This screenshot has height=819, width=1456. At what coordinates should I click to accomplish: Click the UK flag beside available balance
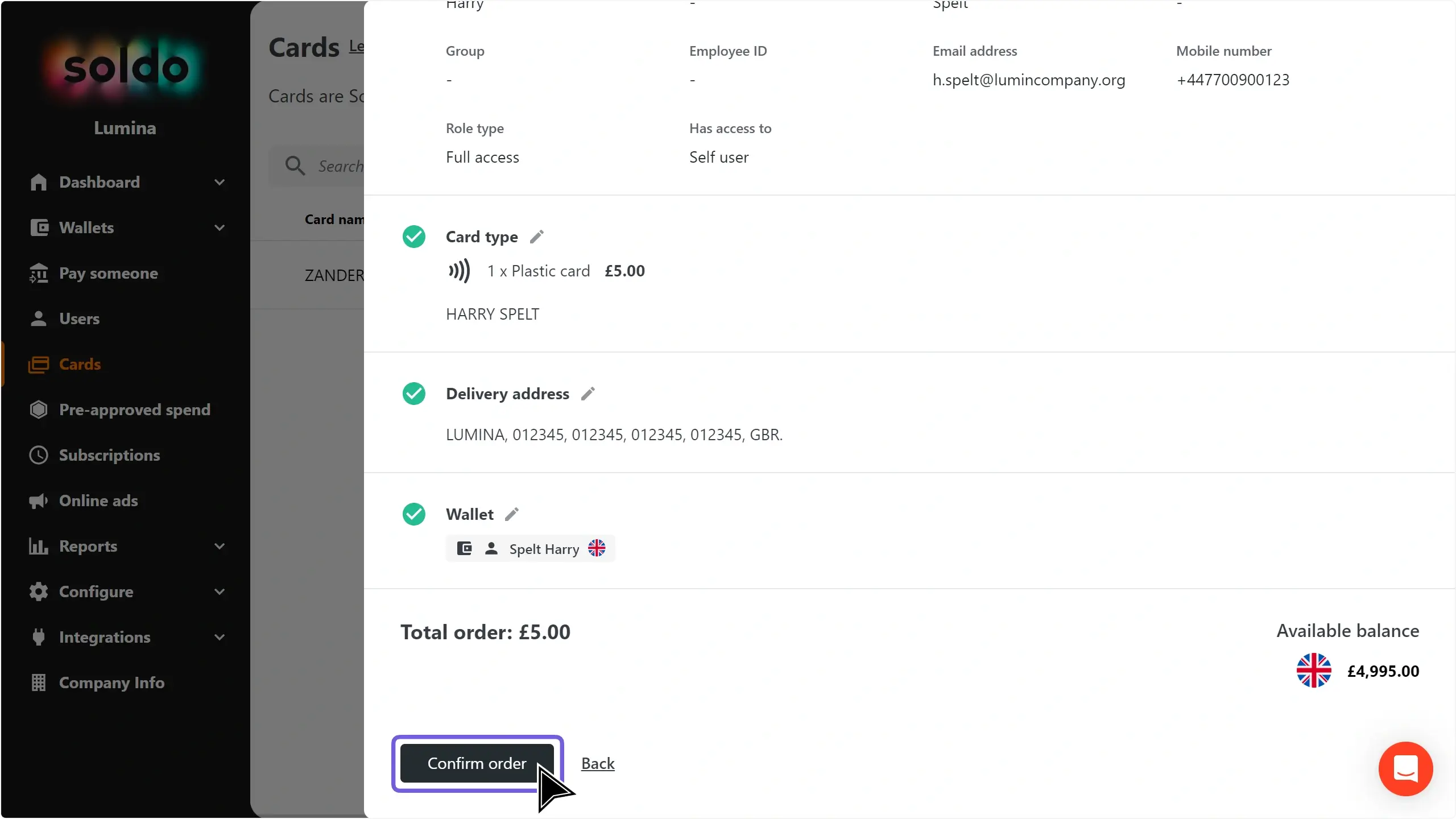[1314, 671]
